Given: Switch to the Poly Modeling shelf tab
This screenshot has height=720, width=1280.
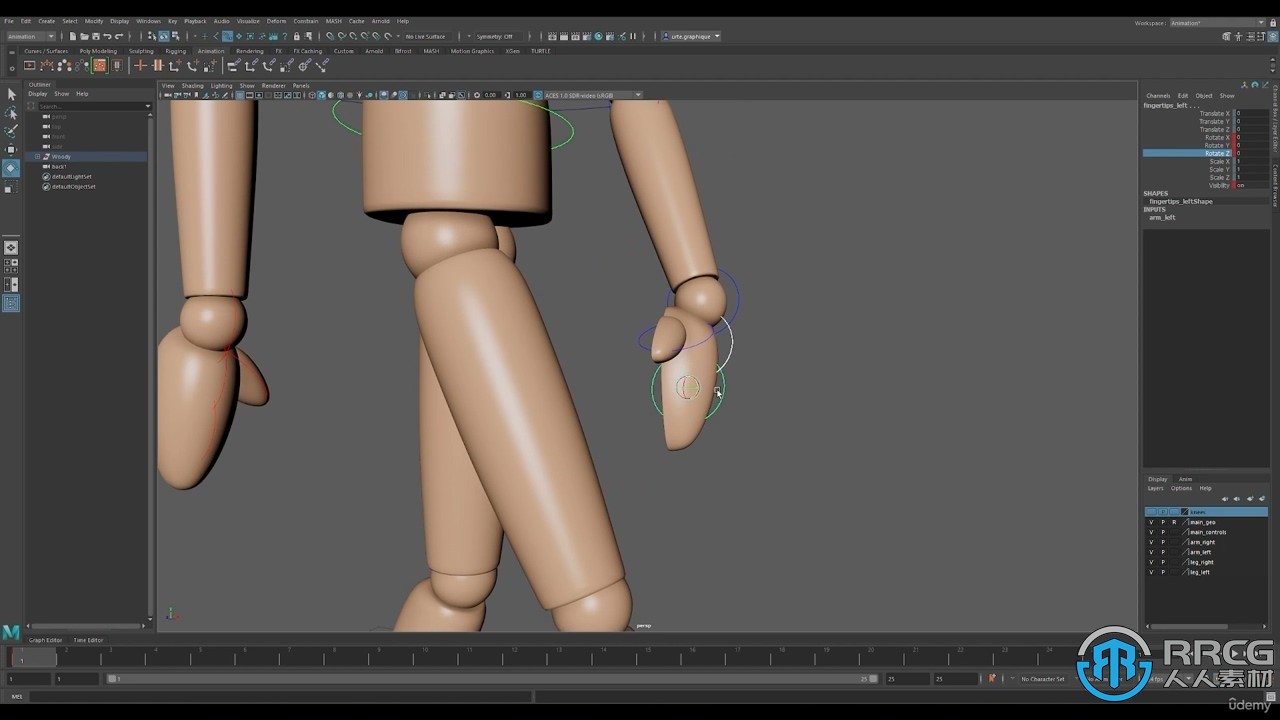Looking at the screenshot, I should click(98, 51).
